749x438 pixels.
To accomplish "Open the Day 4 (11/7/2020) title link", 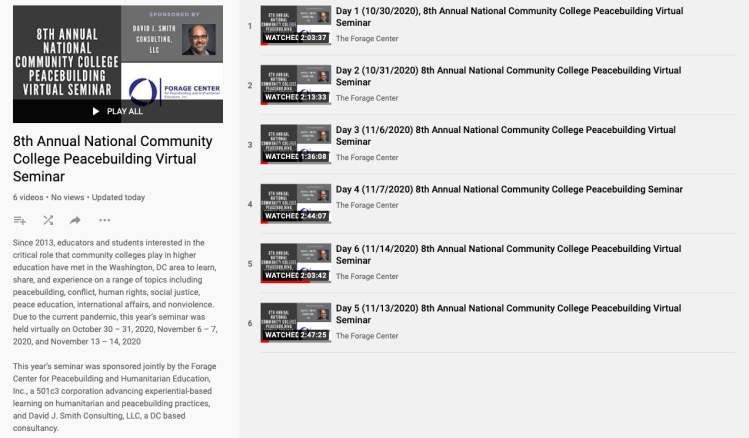I will (x=509, y=189).
